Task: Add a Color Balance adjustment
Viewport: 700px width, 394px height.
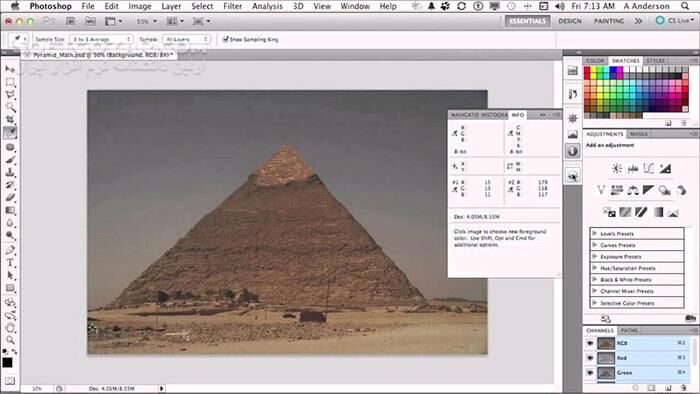Action: [x=633, y=190]
